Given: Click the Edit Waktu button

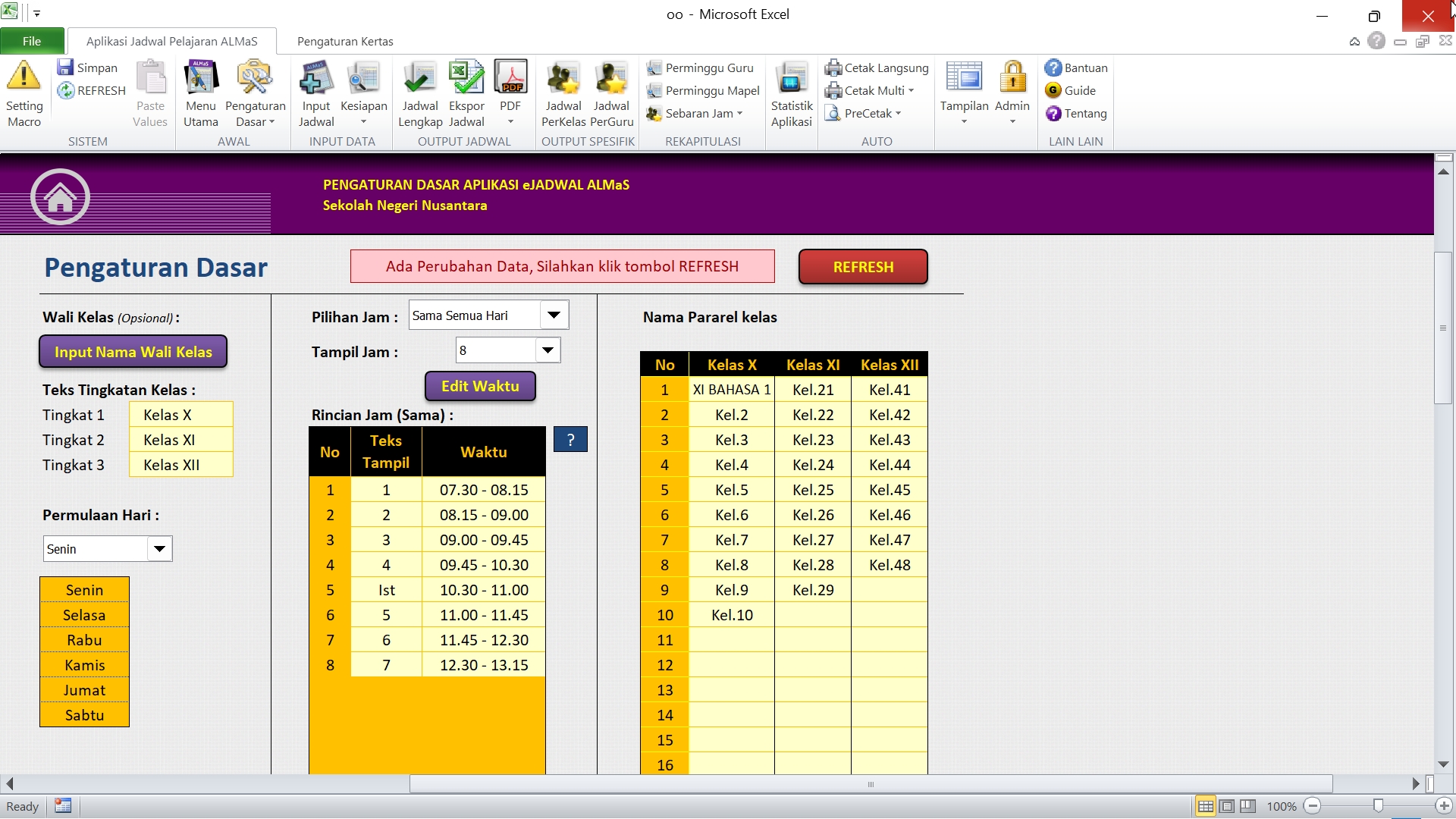Looking at the screenshot, I should pyautogui.click(x=480, y=386).
